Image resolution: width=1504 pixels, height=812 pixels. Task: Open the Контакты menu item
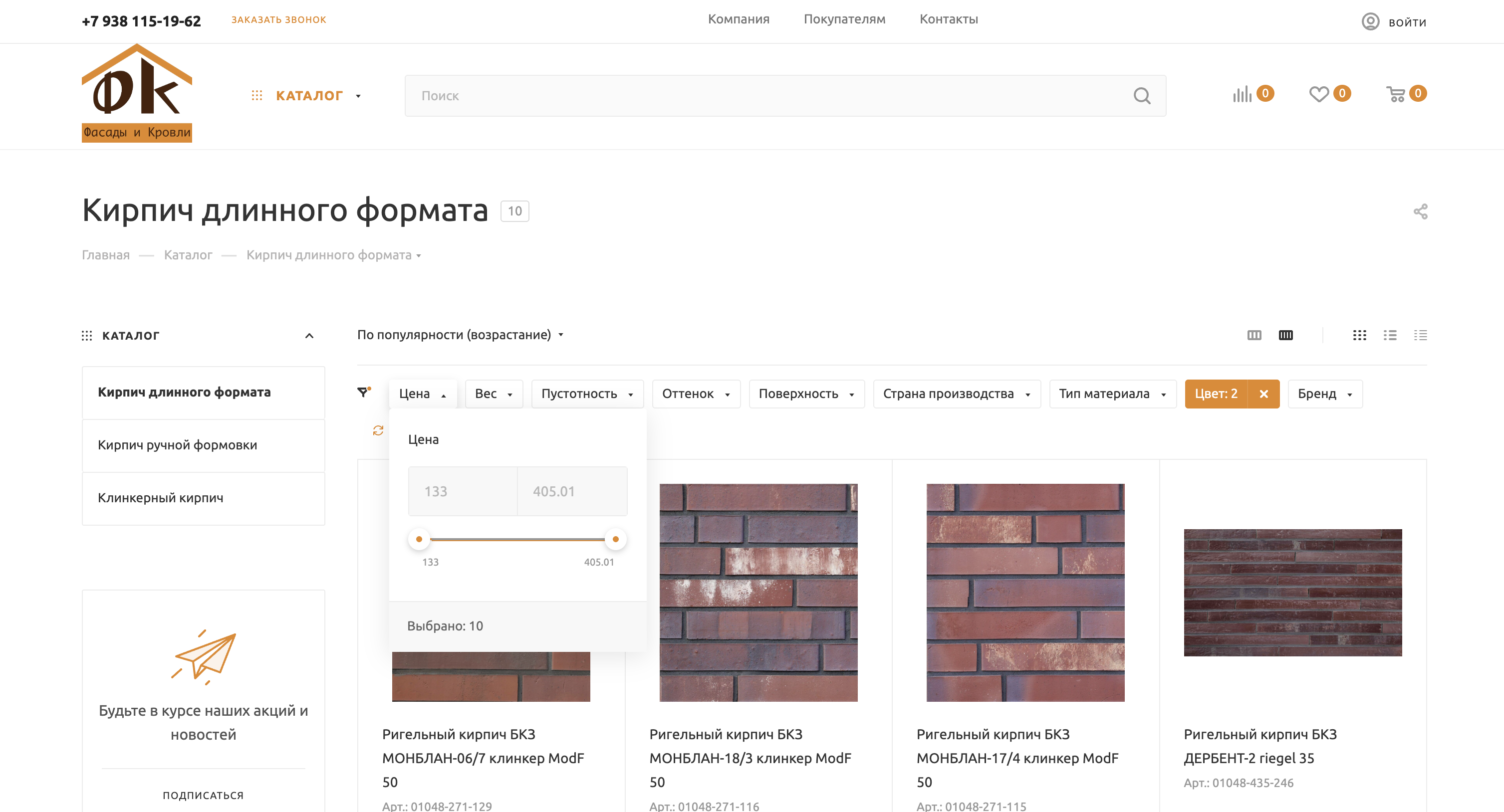tap(949, 19)
